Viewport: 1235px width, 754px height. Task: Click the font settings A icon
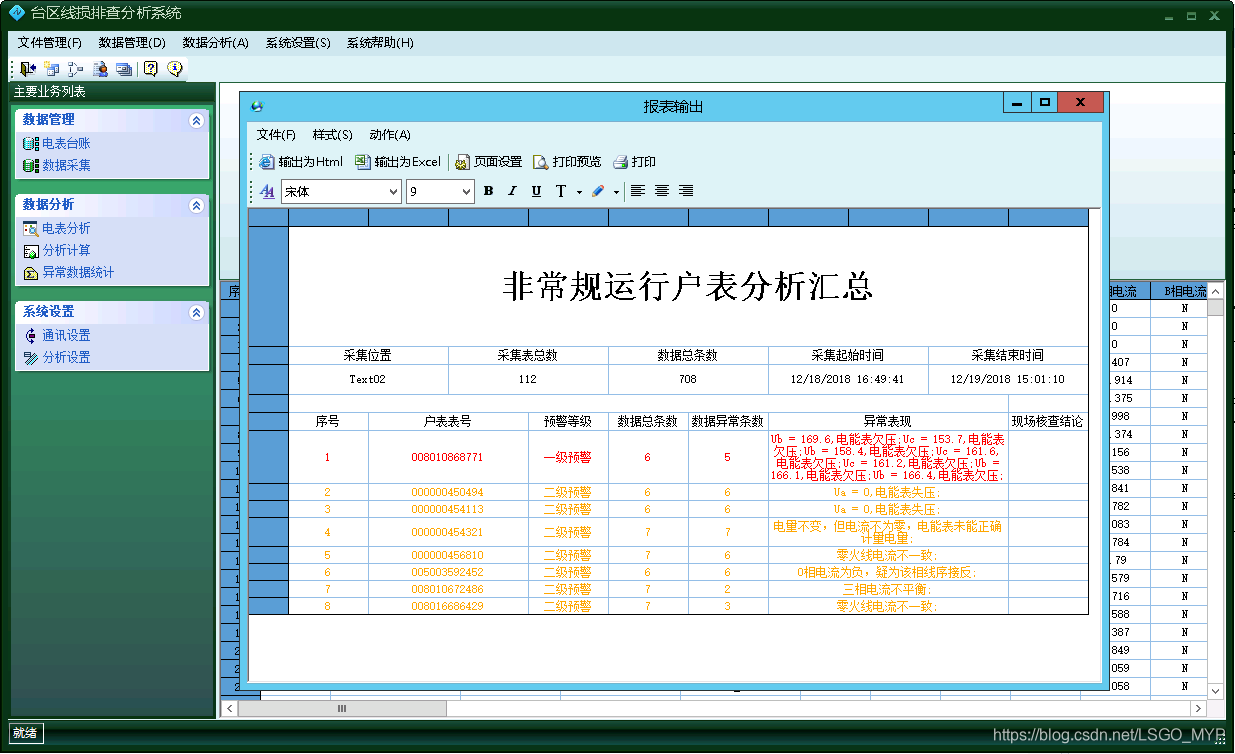pos(265,191)
